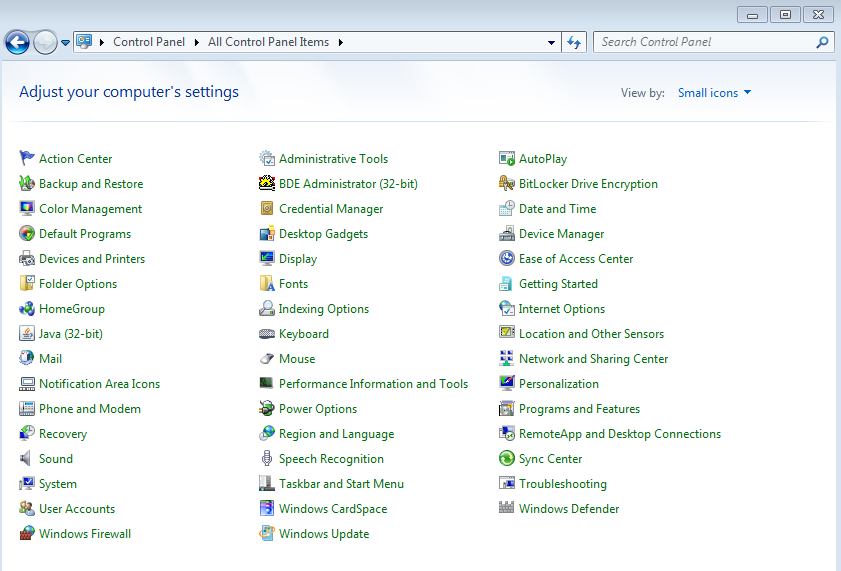The width and height of the screenshot is (841, 571).
Task: Open RemoteApp and Desktop Connections link
Action: tap(619, 434)
